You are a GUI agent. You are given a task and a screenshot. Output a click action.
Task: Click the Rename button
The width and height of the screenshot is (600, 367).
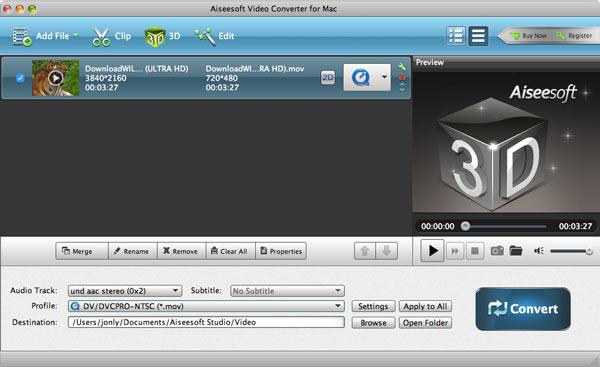coord(133,251)
